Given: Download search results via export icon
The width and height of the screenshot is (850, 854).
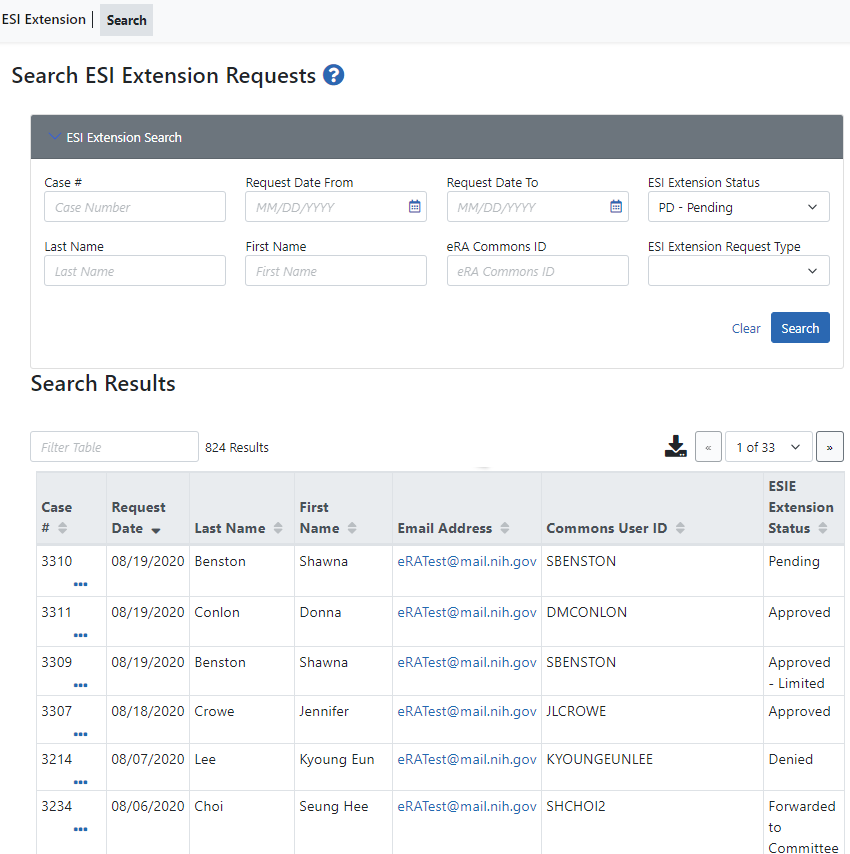Looking at the screenshot, I should coord(675,447).
